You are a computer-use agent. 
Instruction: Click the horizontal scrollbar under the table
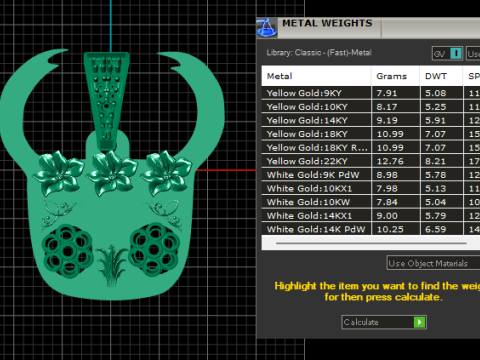[371, 243]
